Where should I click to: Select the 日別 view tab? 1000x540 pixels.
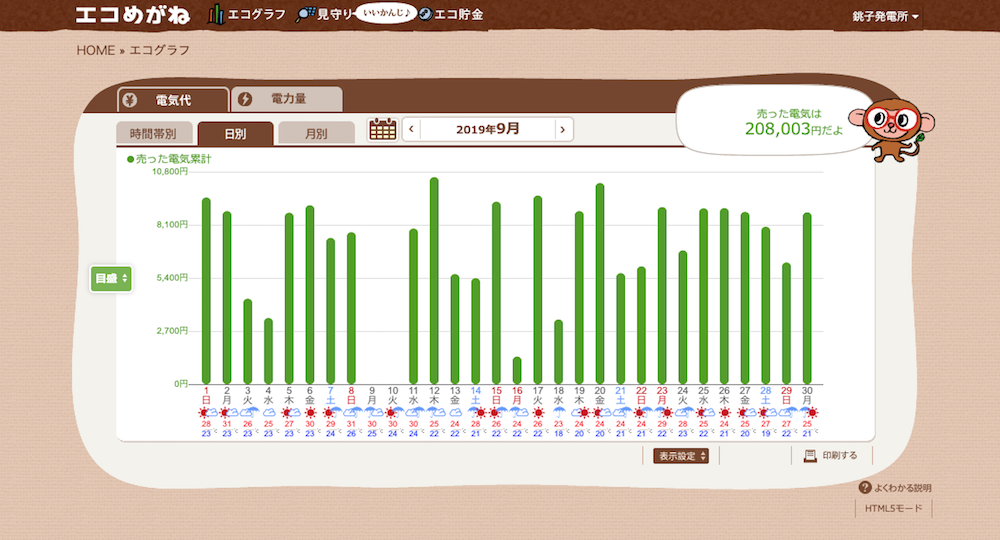point(235,134)
